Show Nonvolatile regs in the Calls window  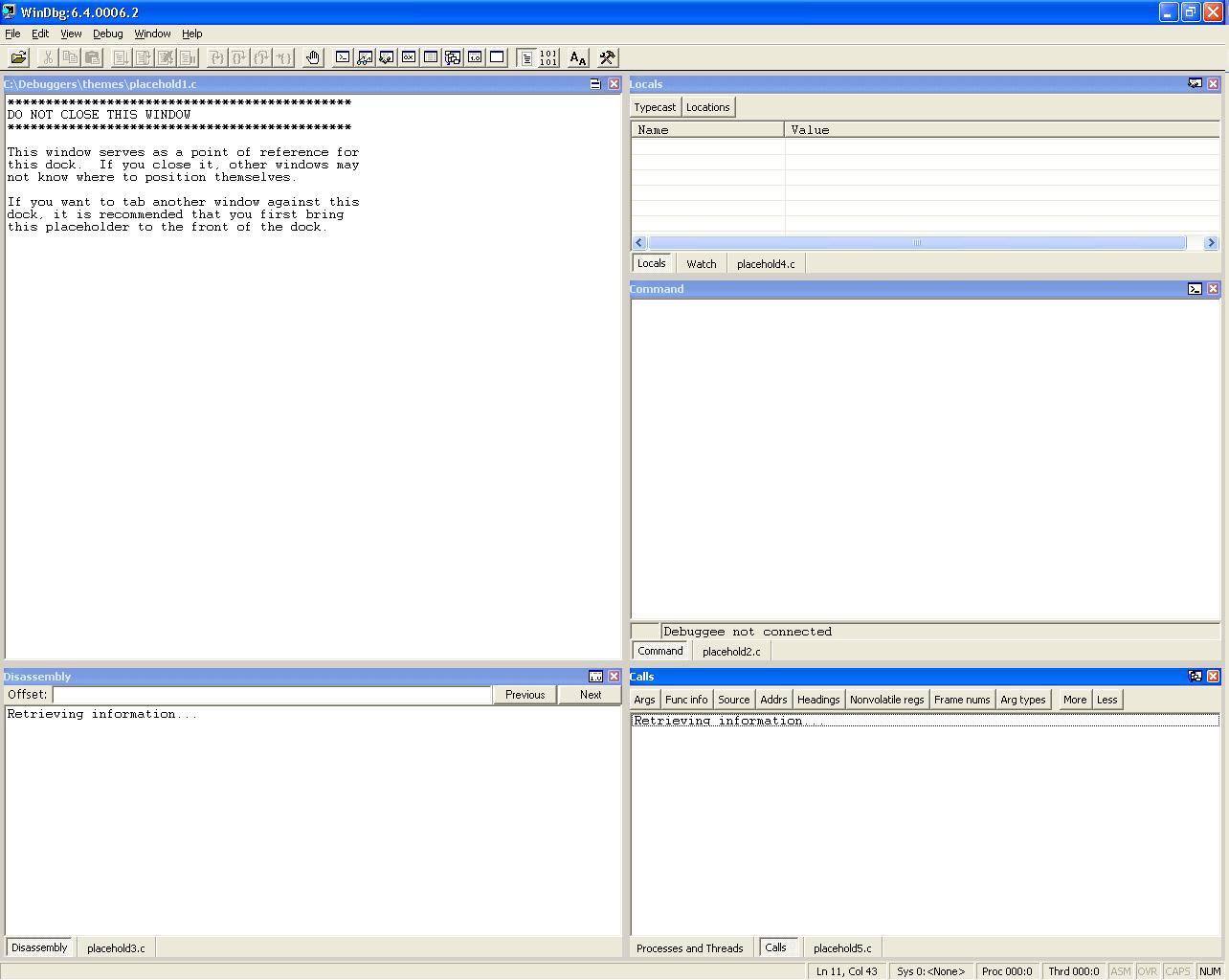tap(886, 700)
